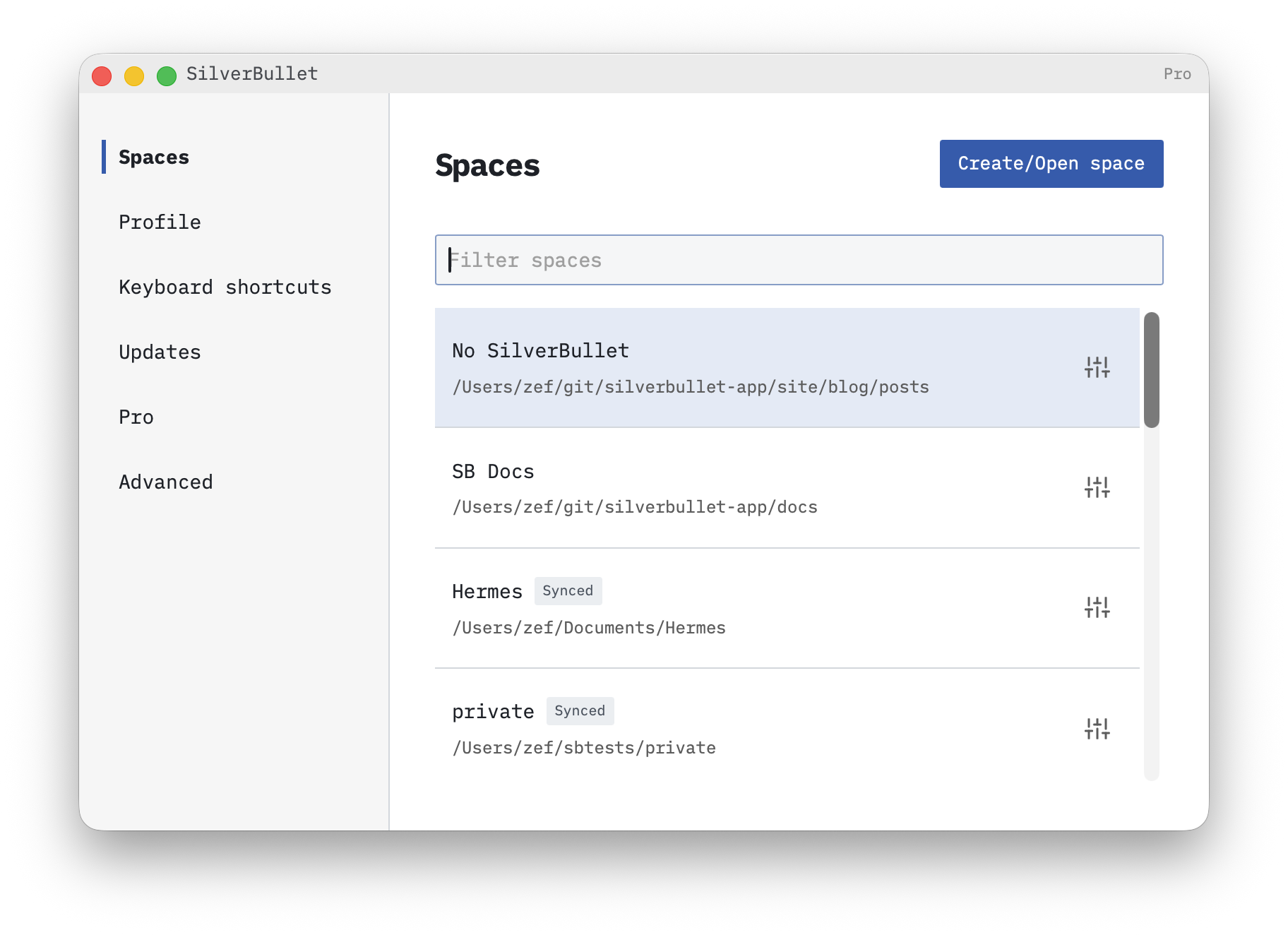1288x935 pixels.
Task: Select the No SilverBullet space name
Action: (540, 350)
